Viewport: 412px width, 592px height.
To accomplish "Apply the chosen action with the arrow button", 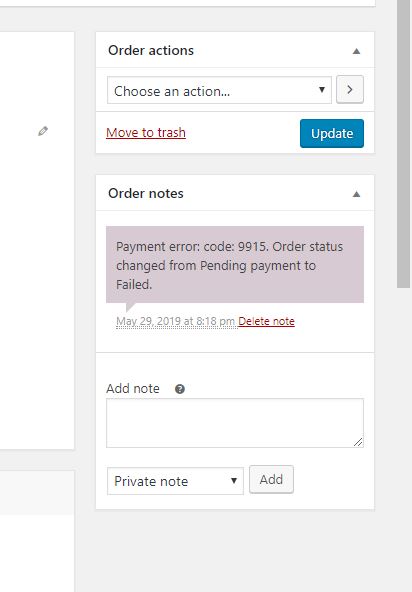I will click(x=350, y=89).
